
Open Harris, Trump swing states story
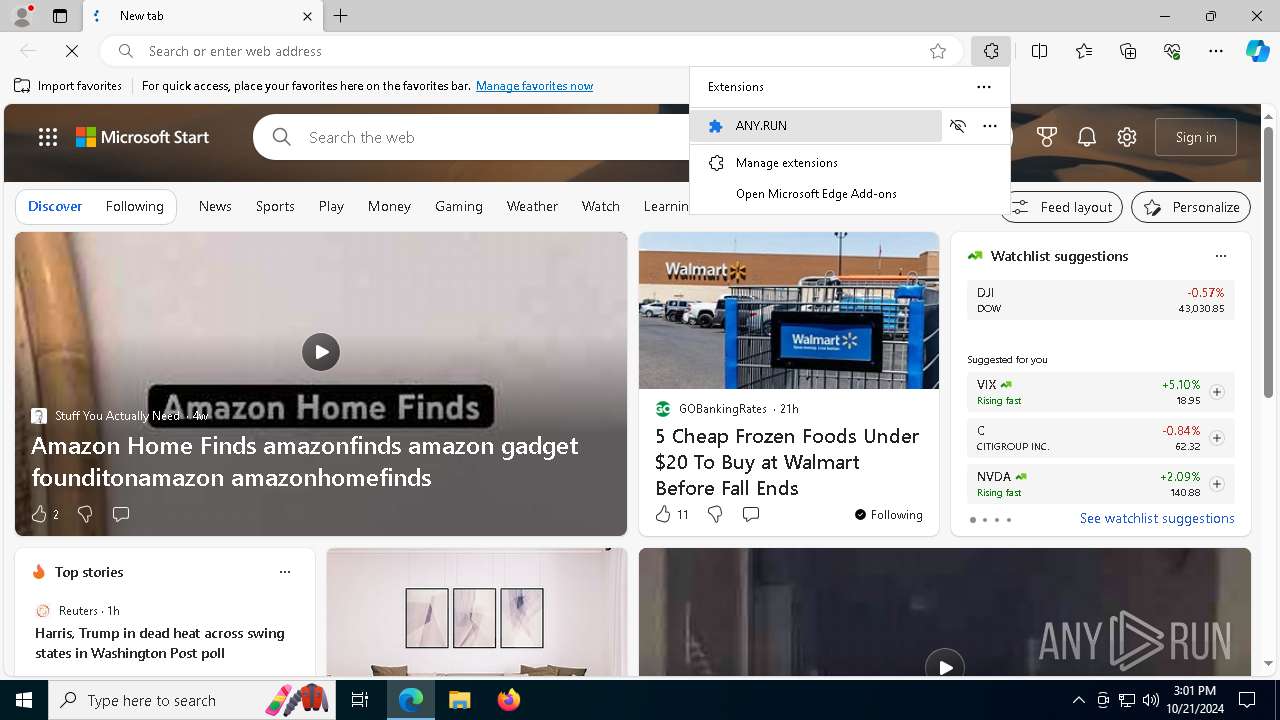pyautogui.click(x=160, y=643)
